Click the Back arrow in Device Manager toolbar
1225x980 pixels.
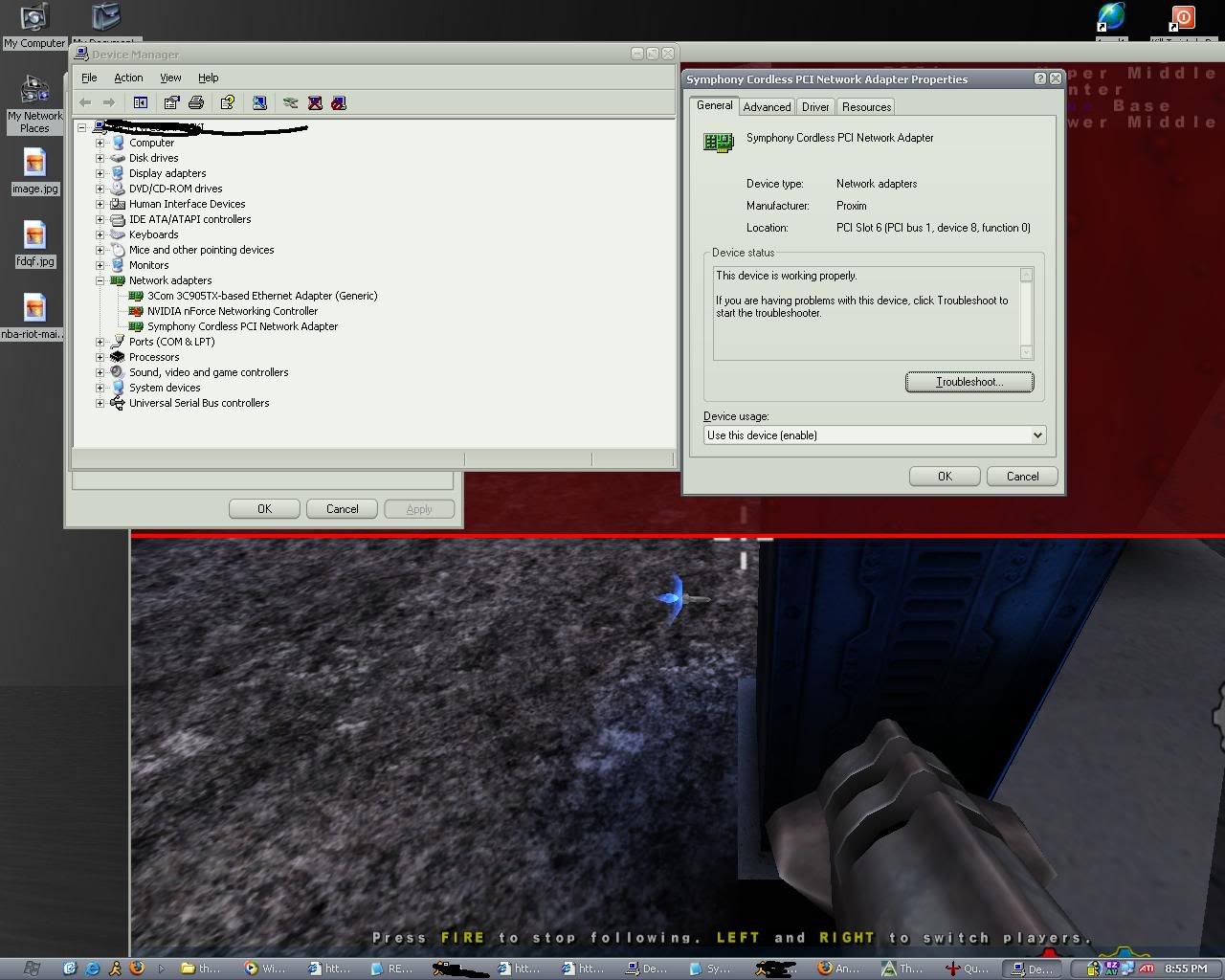(x=85, y=102)
